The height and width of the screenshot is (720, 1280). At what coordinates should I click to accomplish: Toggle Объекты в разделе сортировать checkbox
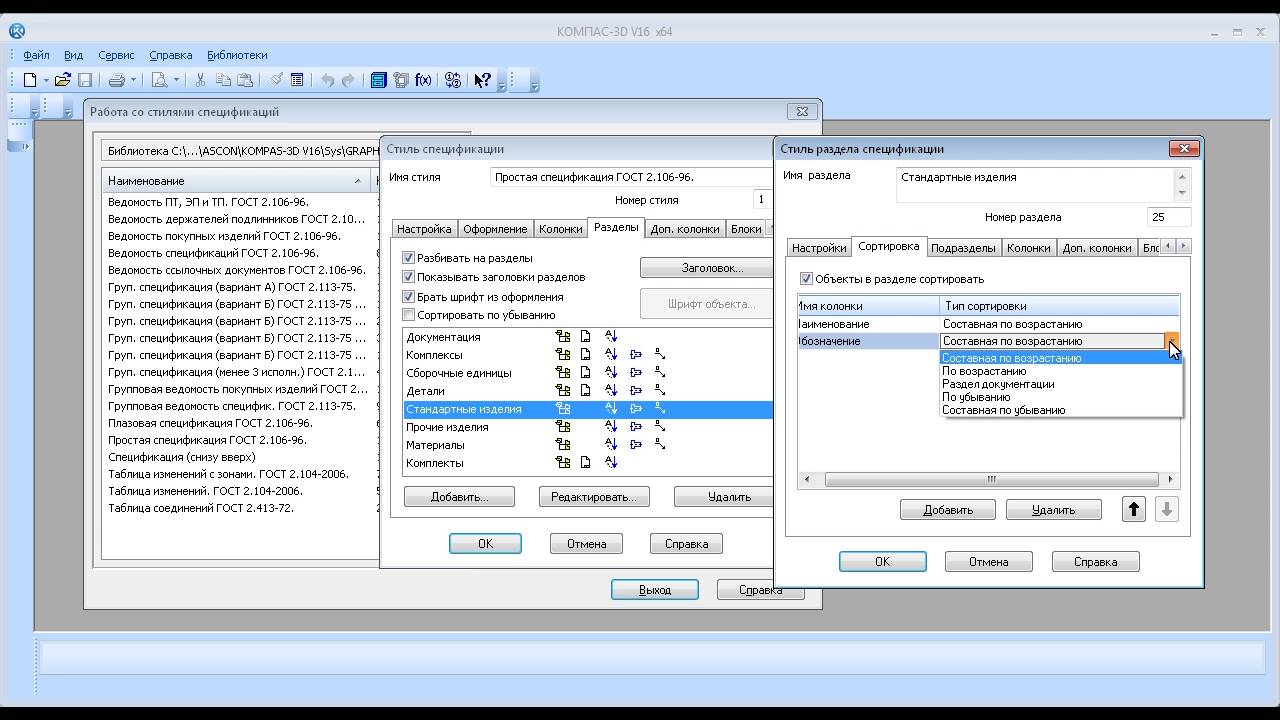point(806,279)
